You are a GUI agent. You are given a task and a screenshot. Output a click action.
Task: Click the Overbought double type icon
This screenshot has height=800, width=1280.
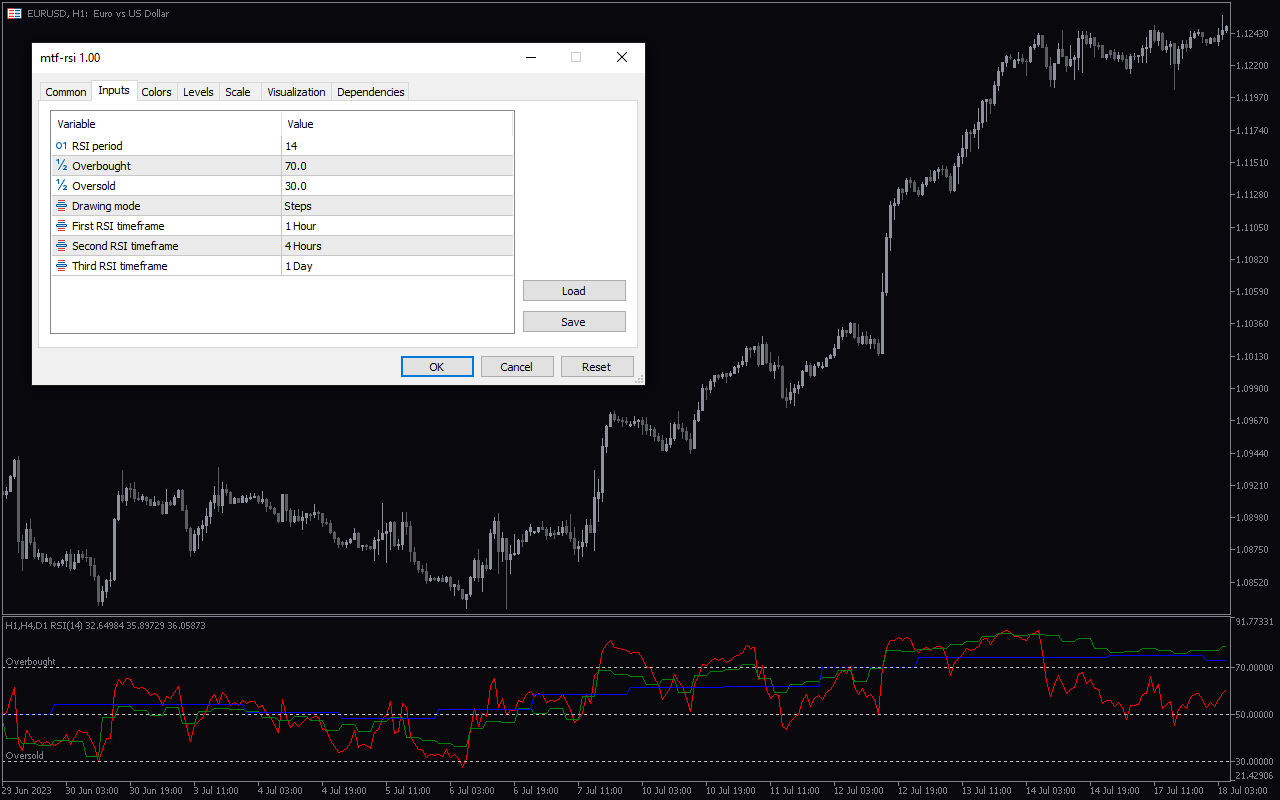[x=61, y=166]
